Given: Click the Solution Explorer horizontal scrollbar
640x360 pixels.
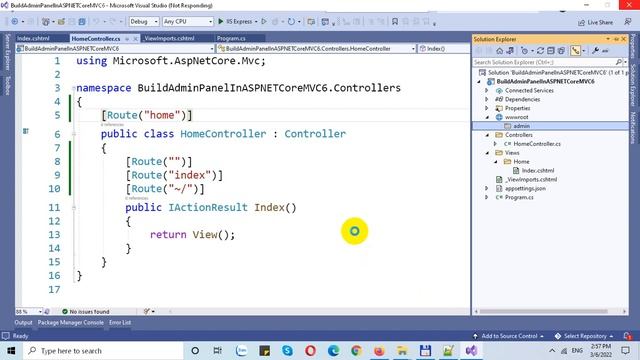Looking at the screenshot, I should tap(544, 311).
